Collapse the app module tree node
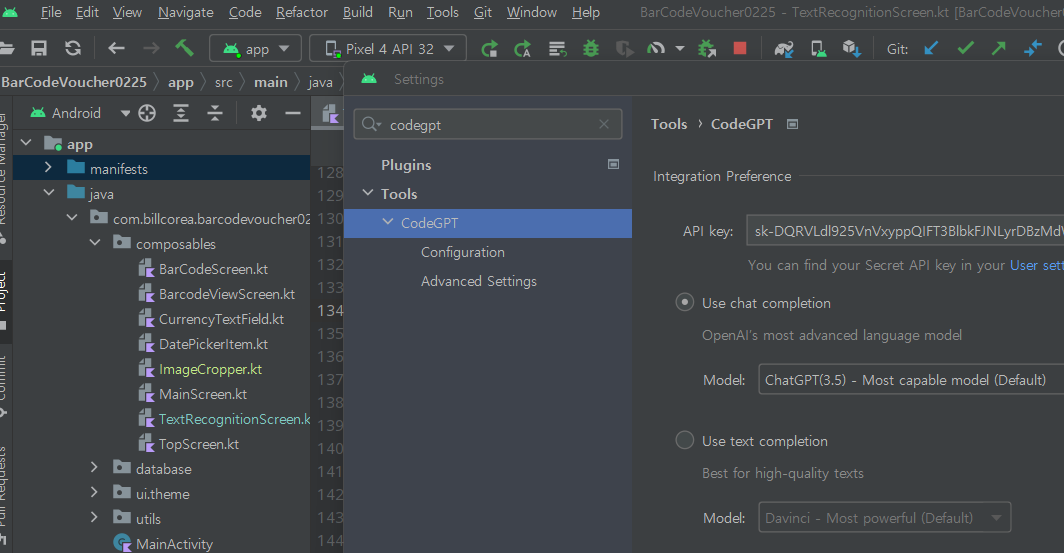The width and height of the screenshot is (1064, 553). [26, 143]
